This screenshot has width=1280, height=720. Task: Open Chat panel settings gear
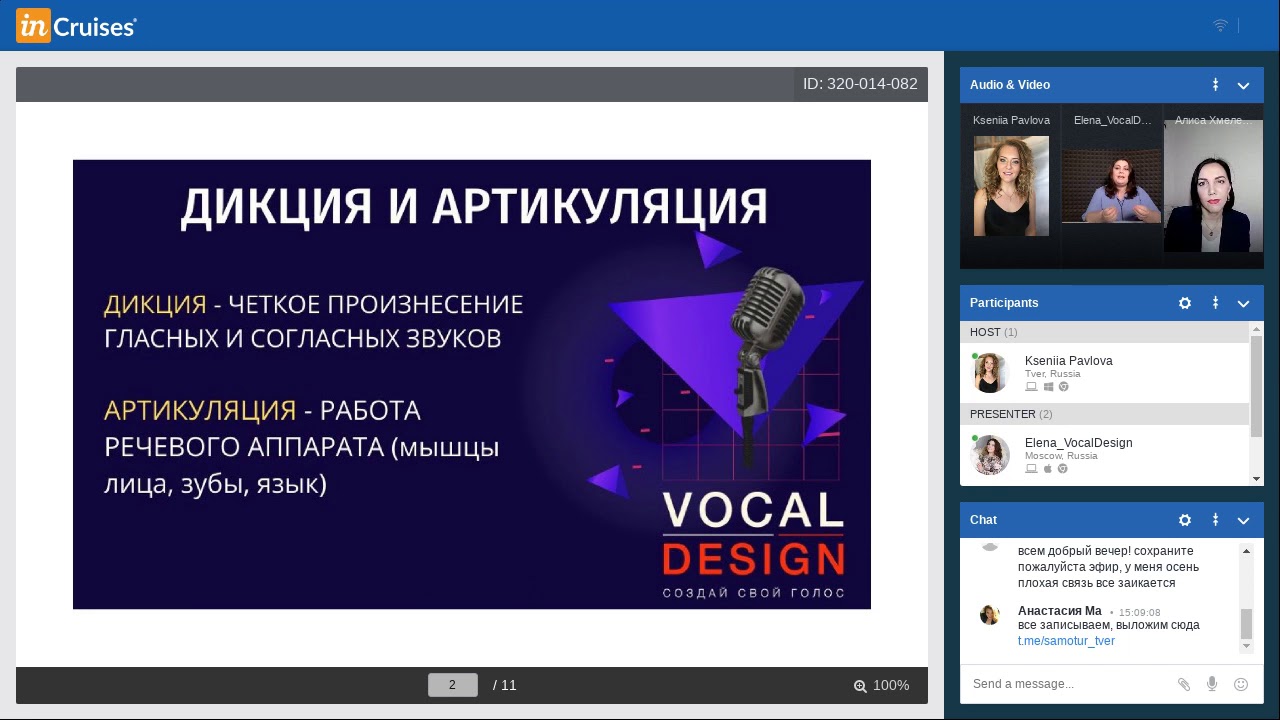tap(1185, 520)
